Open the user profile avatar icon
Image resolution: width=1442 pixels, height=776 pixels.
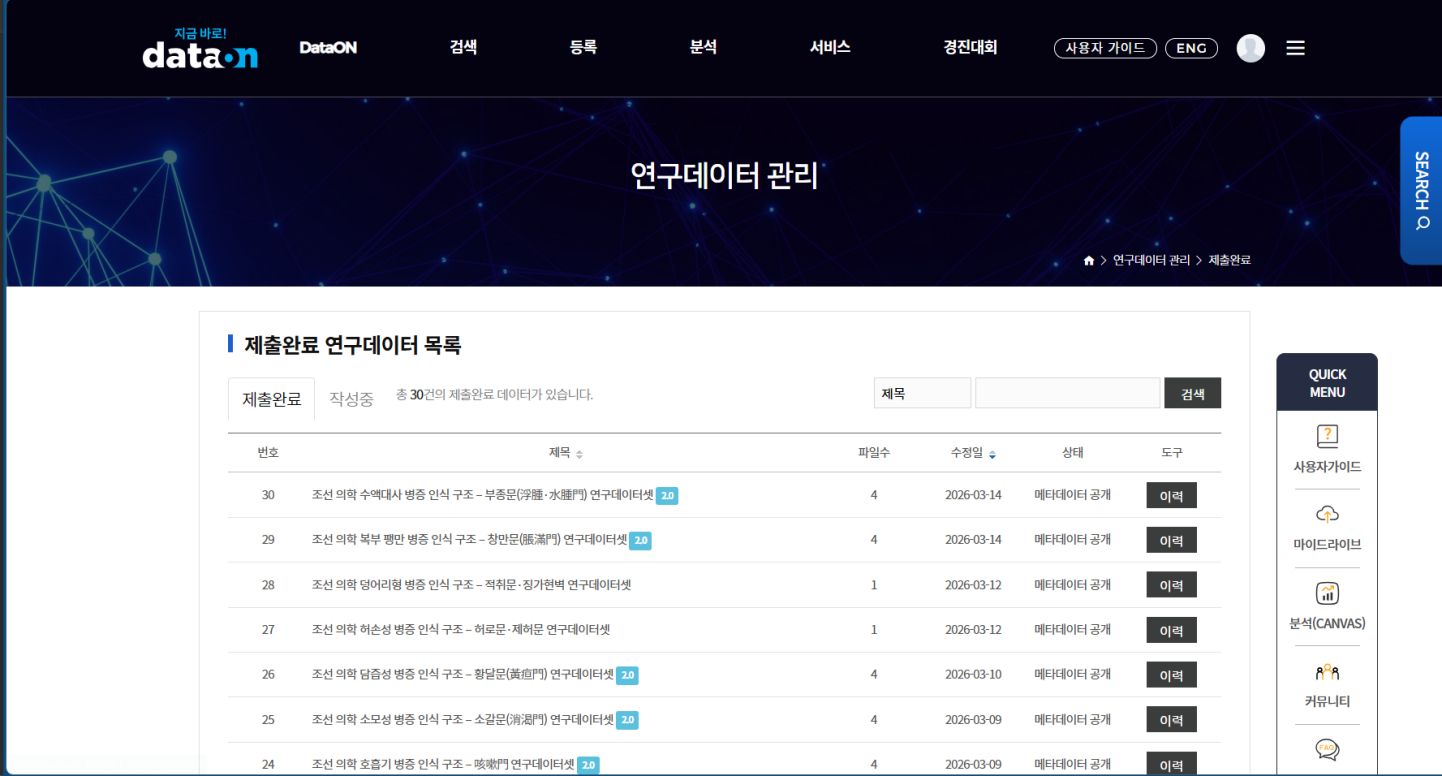[x=1250, y=47]
